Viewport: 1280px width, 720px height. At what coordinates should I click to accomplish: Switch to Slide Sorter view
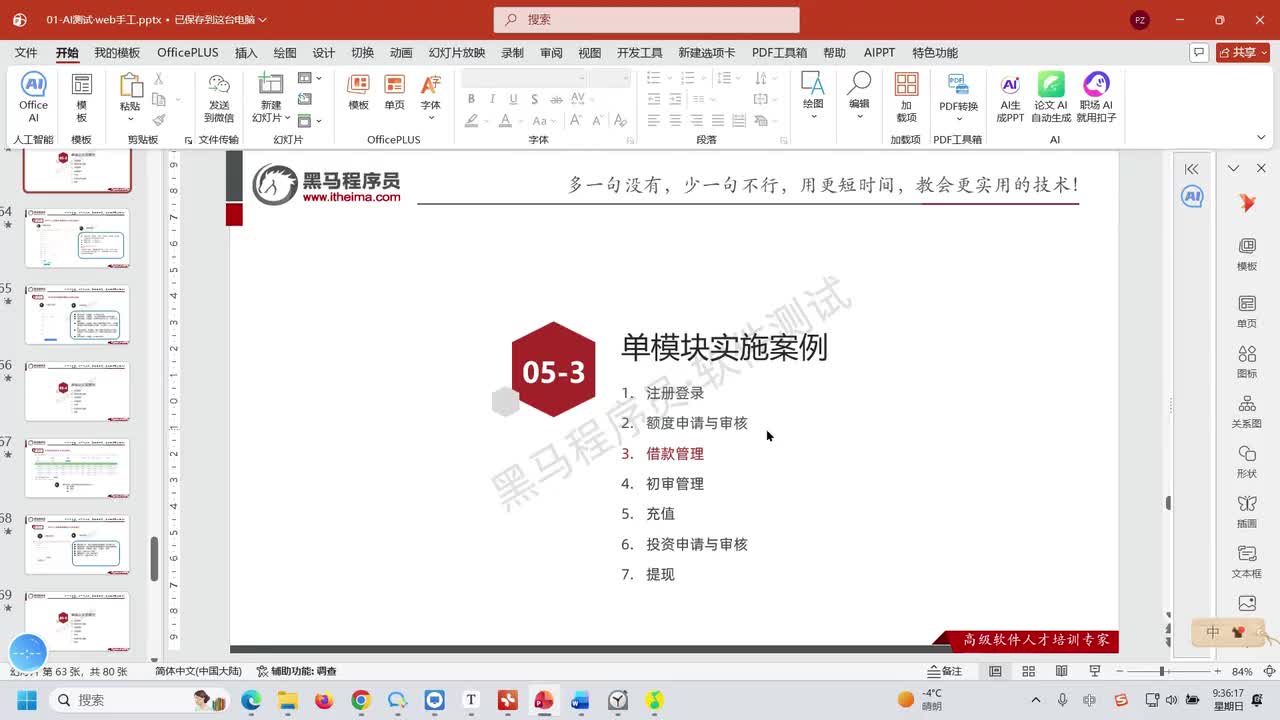click(x=1028, y=671)
